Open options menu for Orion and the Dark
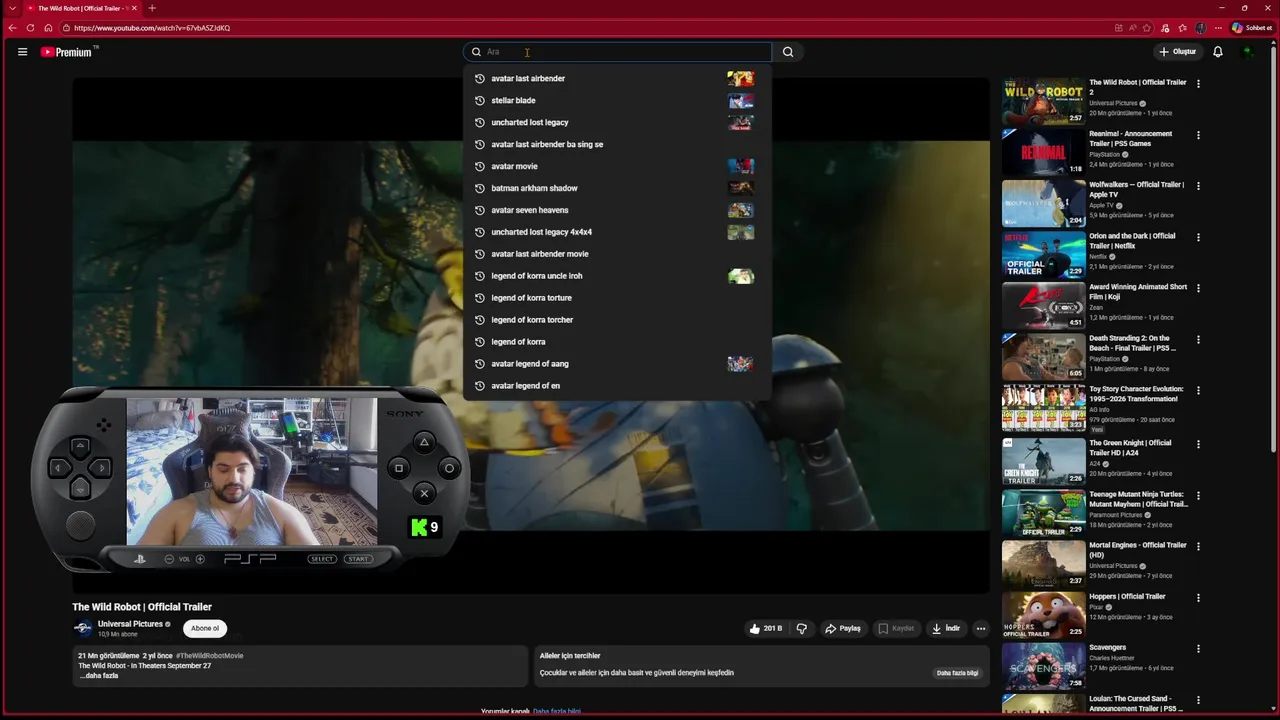1280x720 pixels. [1198, 237]
